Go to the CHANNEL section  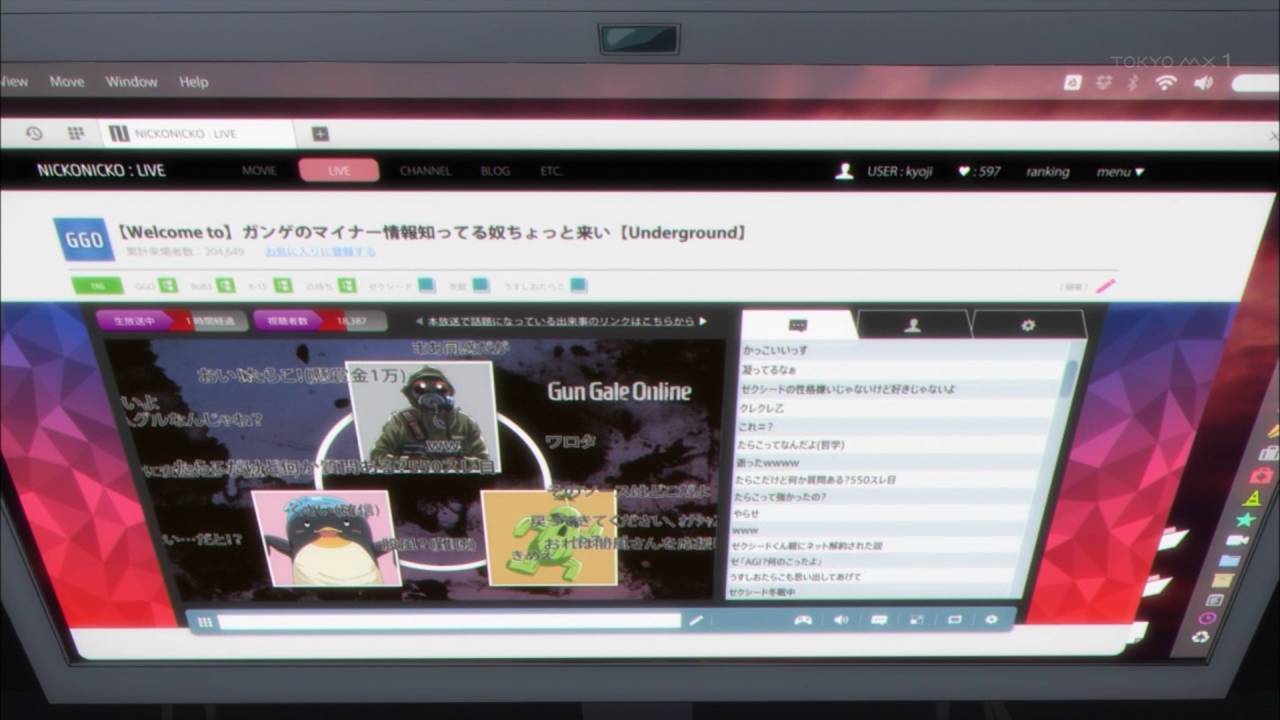tap(425, 171)
